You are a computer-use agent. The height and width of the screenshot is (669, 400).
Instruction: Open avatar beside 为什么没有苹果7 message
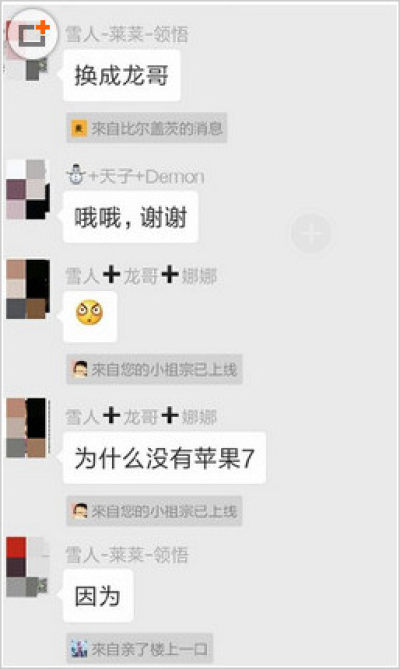click(x=28, y=428)
